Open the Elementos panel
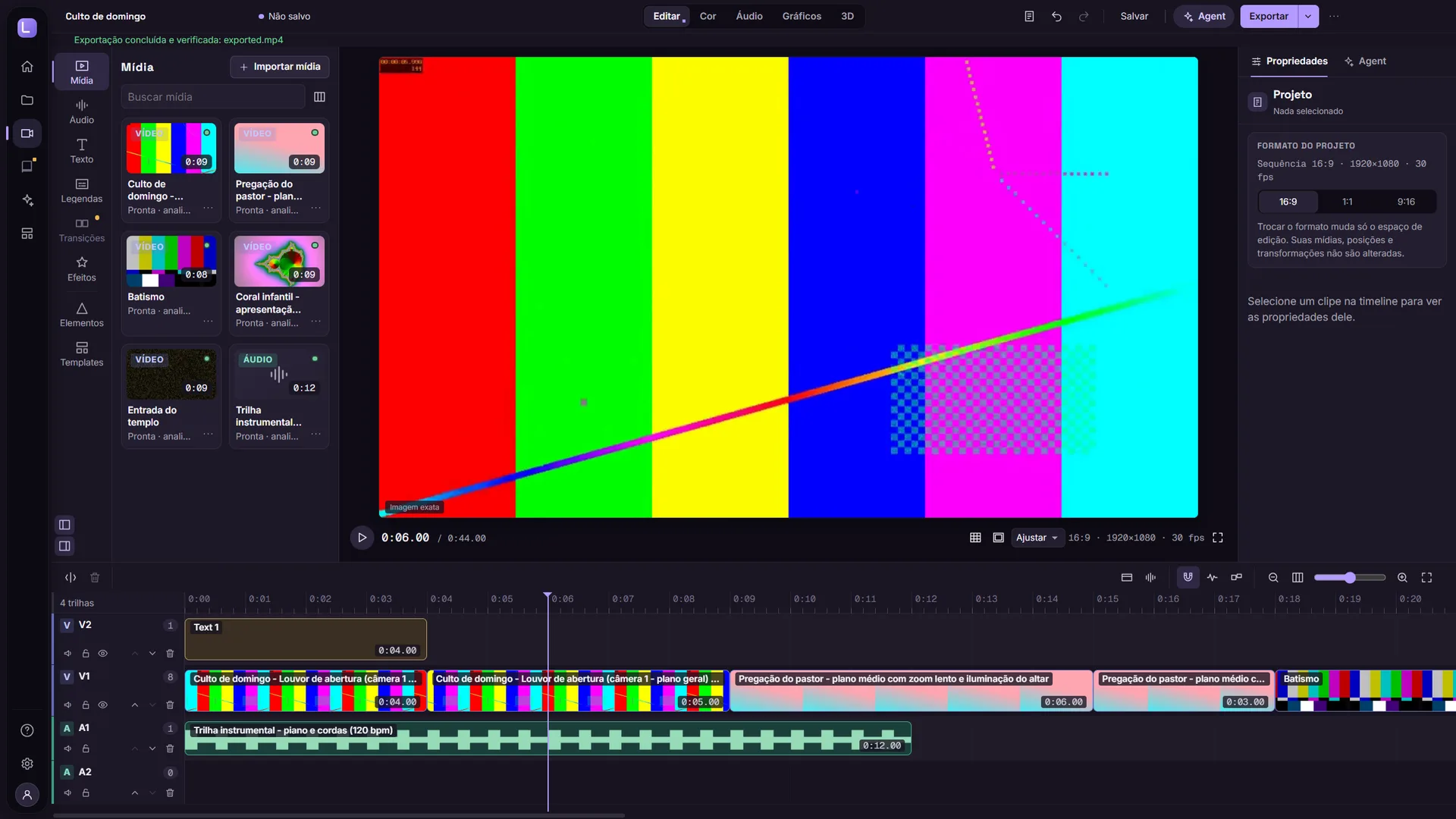This screenshot has width=1456, height=819. (82, 315)
